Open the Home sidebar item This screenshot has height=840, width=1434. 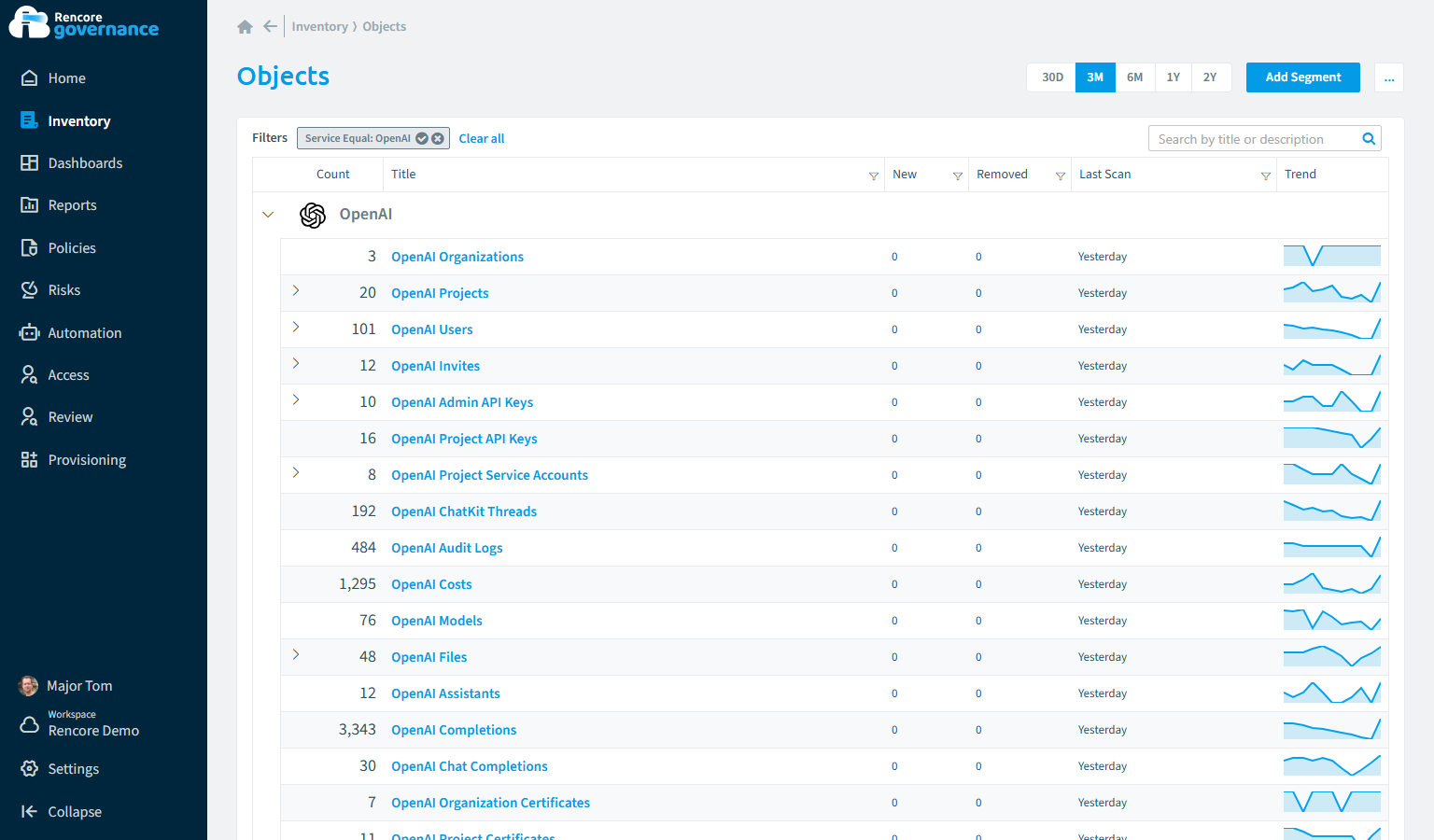[x=66, y=78]
